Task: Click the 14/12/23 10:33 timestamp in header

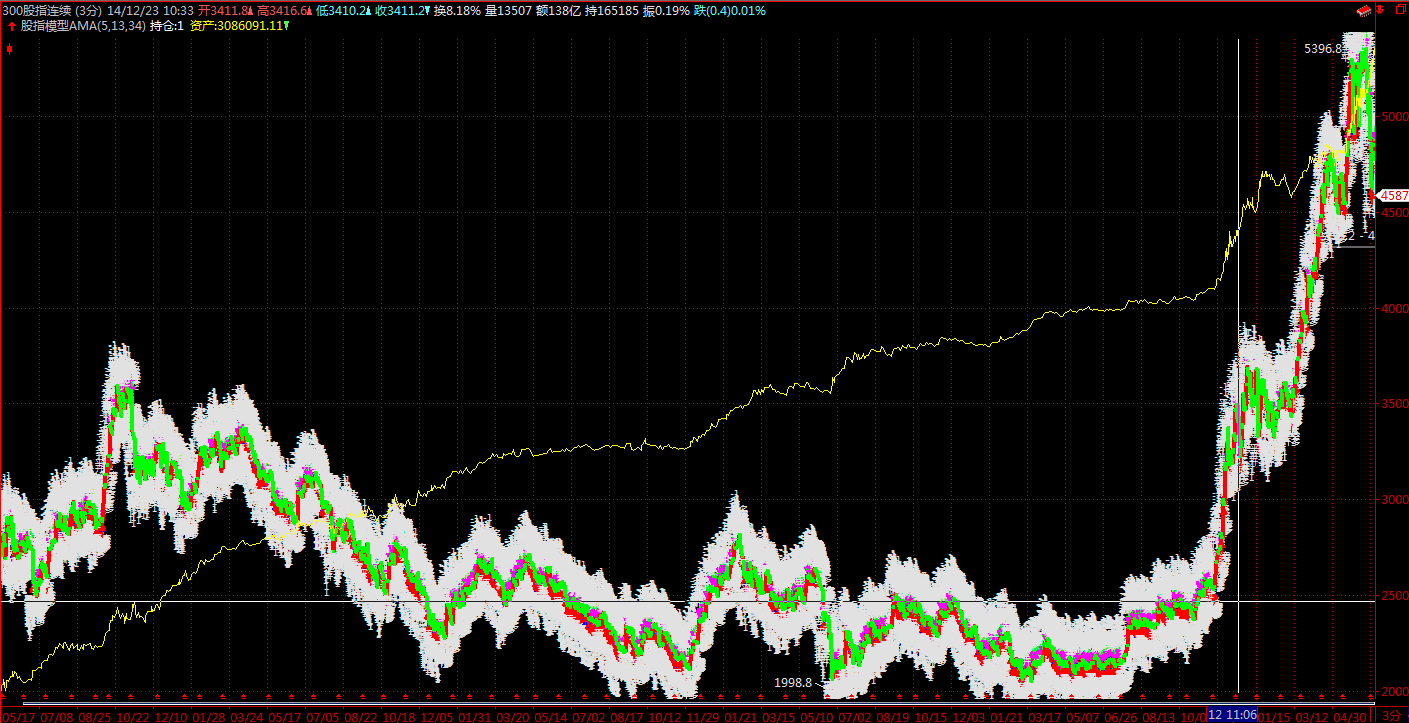Action: point(150,10)
